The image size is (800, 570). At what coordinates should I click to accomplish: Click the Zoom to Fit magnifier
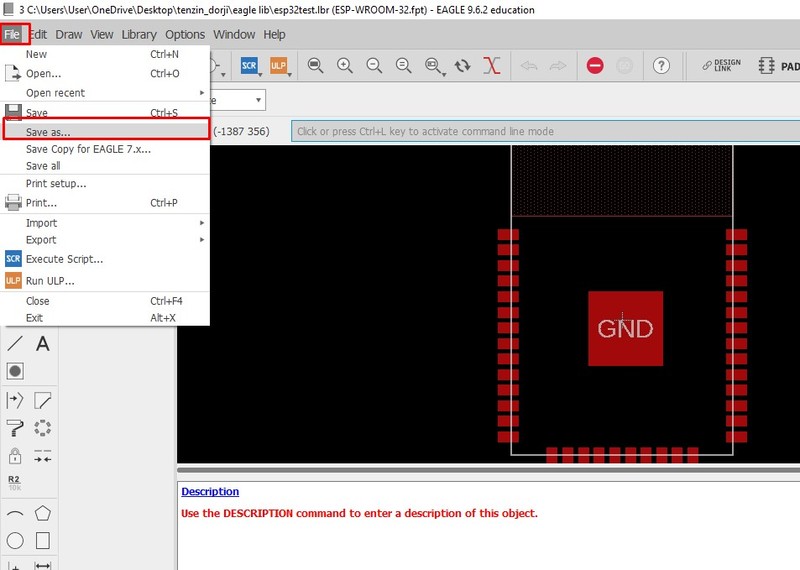tap(315, 65)
